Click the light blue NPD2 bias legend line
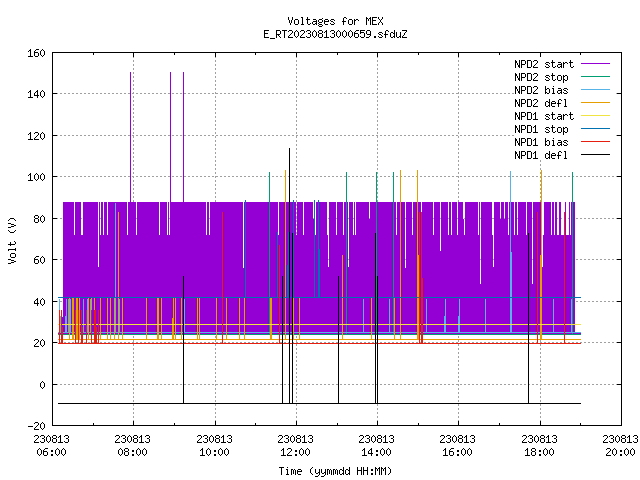 coord(595,90)
